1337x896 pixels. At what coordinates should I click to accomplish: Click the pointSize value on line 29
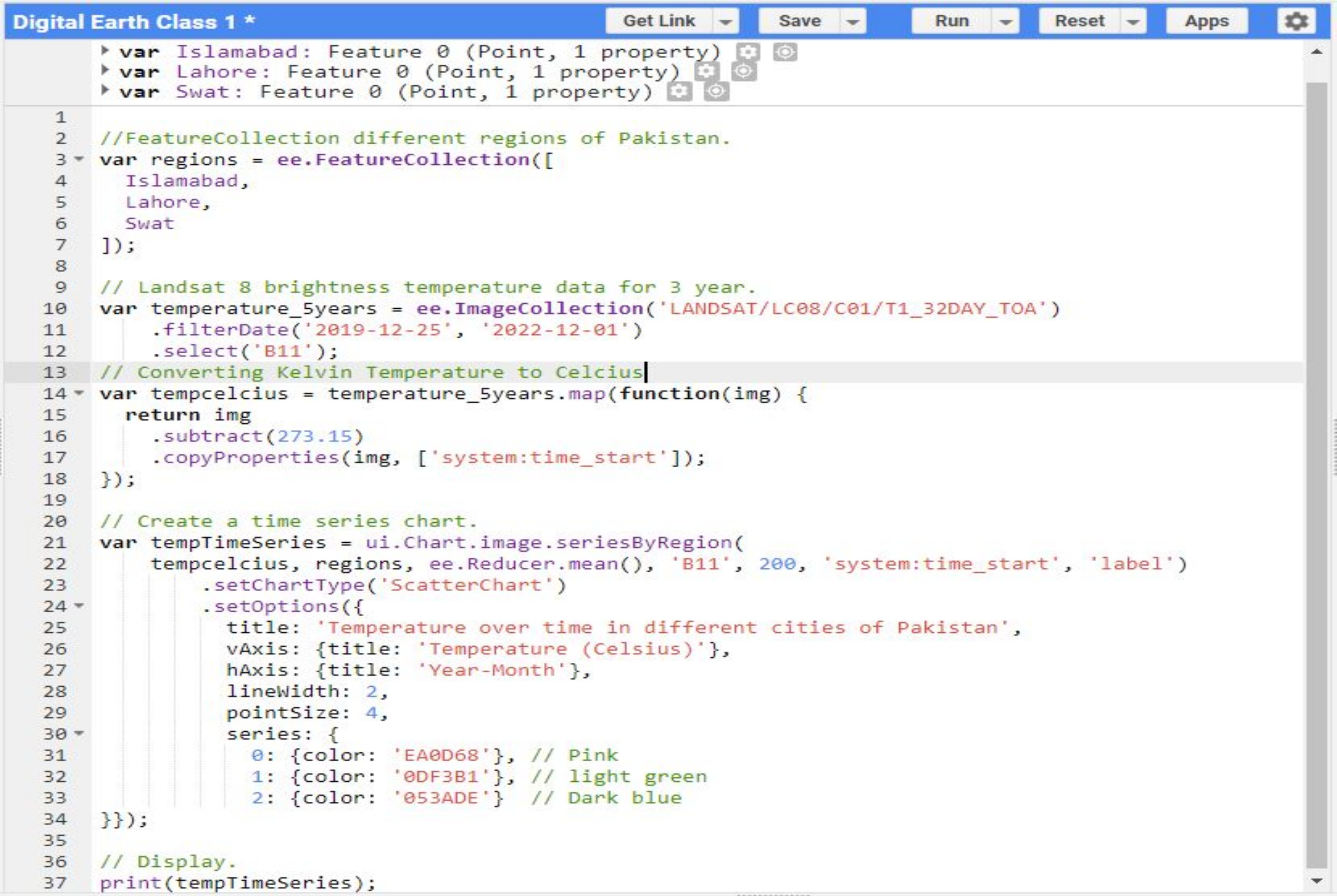point(371,713)
